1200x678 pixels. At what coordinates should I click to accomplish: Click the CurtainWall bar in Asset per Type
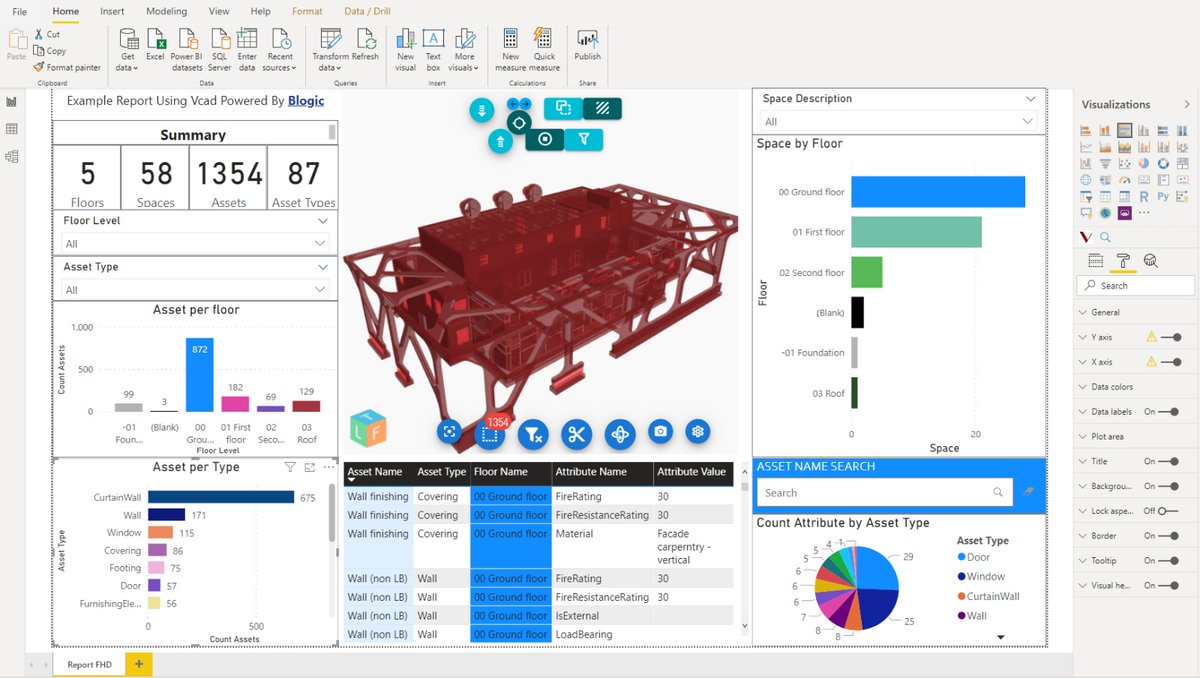coord(221,497)
